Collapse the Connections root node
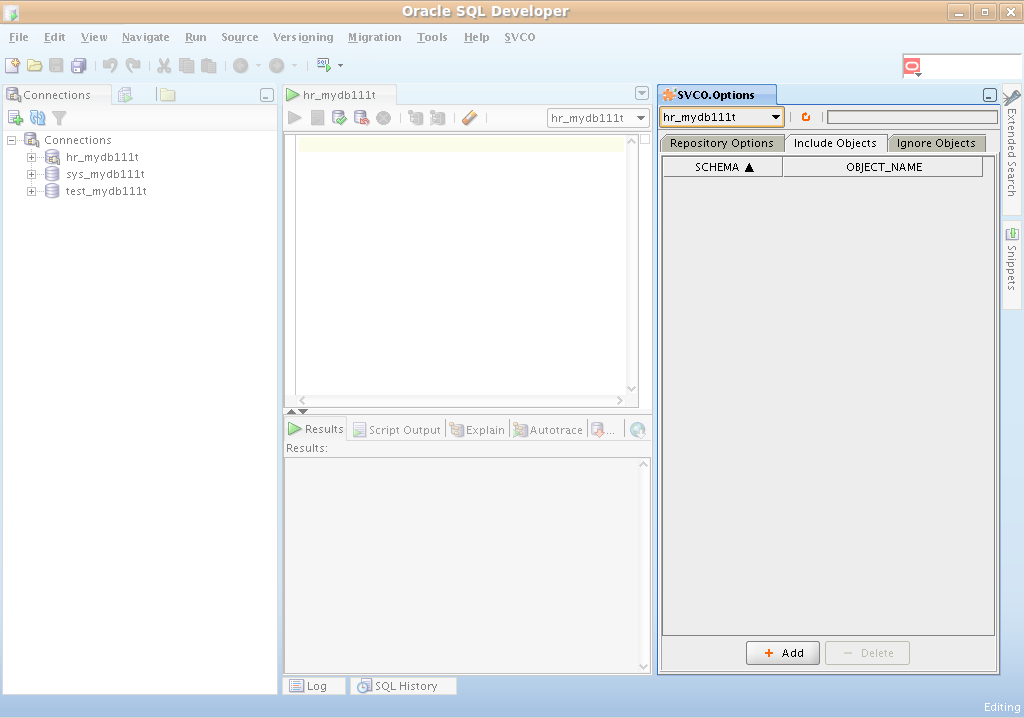The image size is (1024, 718). [x=12, y=140]
